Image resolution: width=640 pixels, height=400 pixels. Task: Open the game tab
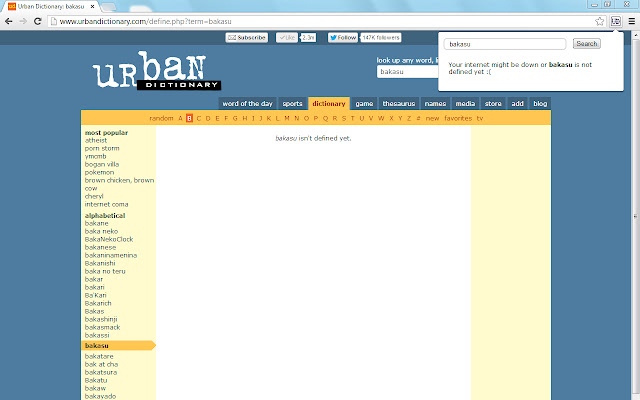pyautogui.click(x=364, y=104)
